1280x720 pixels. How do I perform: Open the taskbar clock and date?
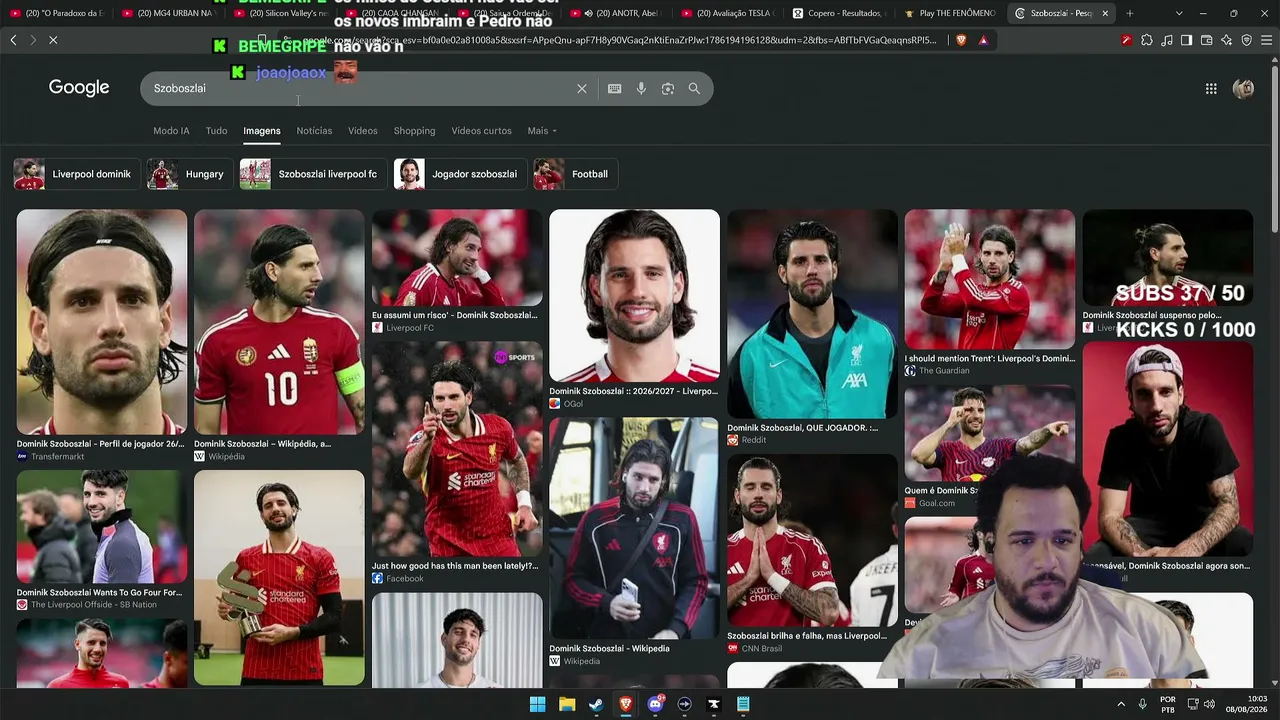pyautogui.click(x=1248, y=704)
